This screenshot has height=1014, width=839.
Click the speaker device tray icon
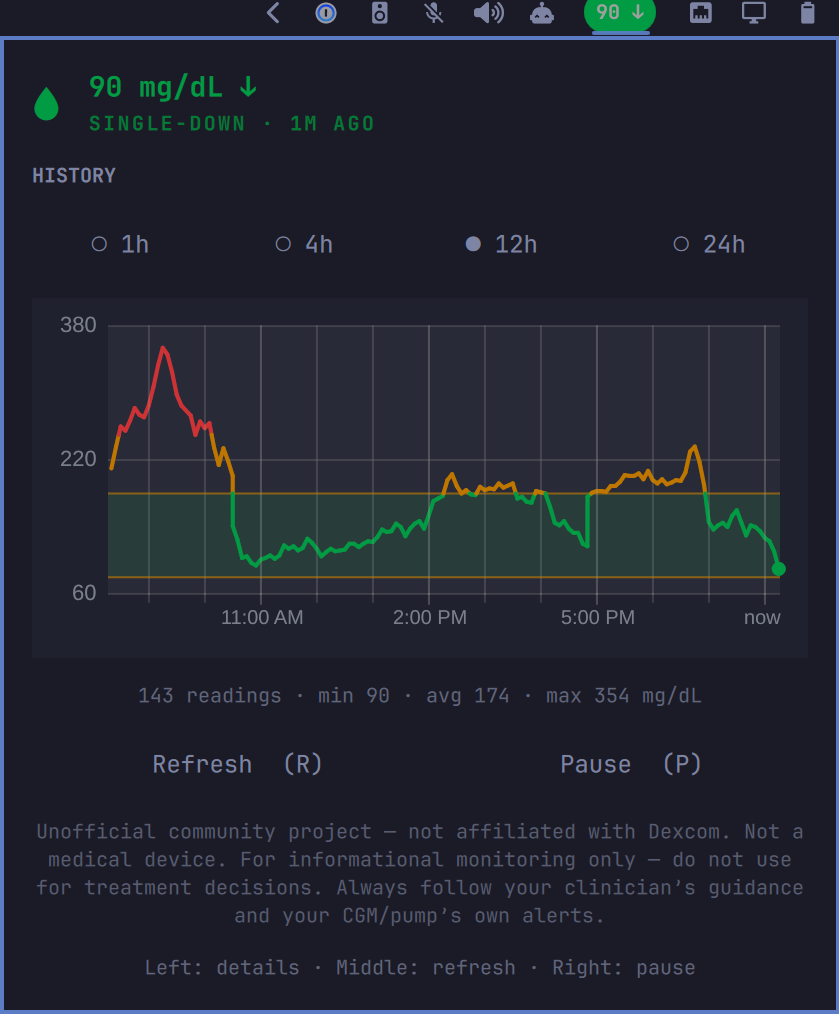[x=380, y=13]
